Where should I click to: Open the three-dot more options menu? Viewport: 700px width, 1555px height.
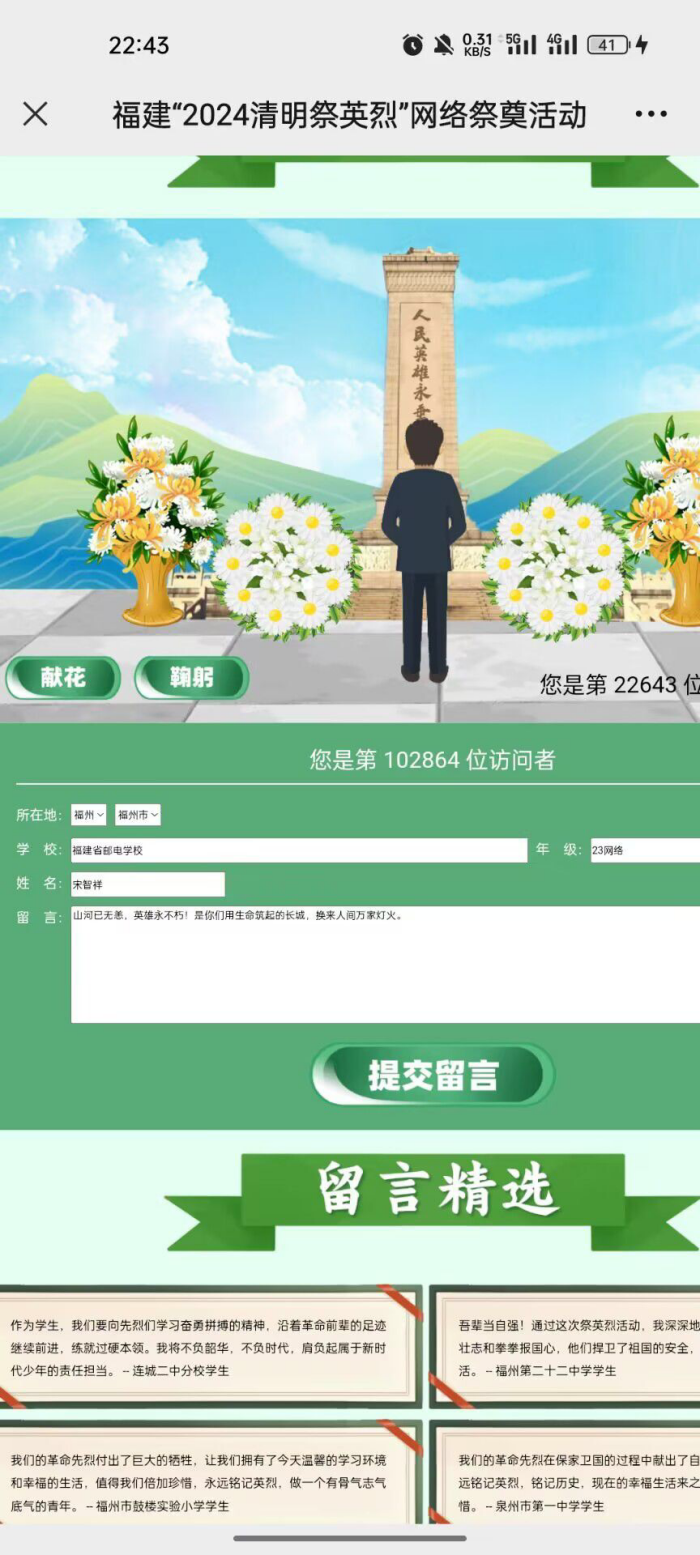pyautogui.click(x=651, y=114)
